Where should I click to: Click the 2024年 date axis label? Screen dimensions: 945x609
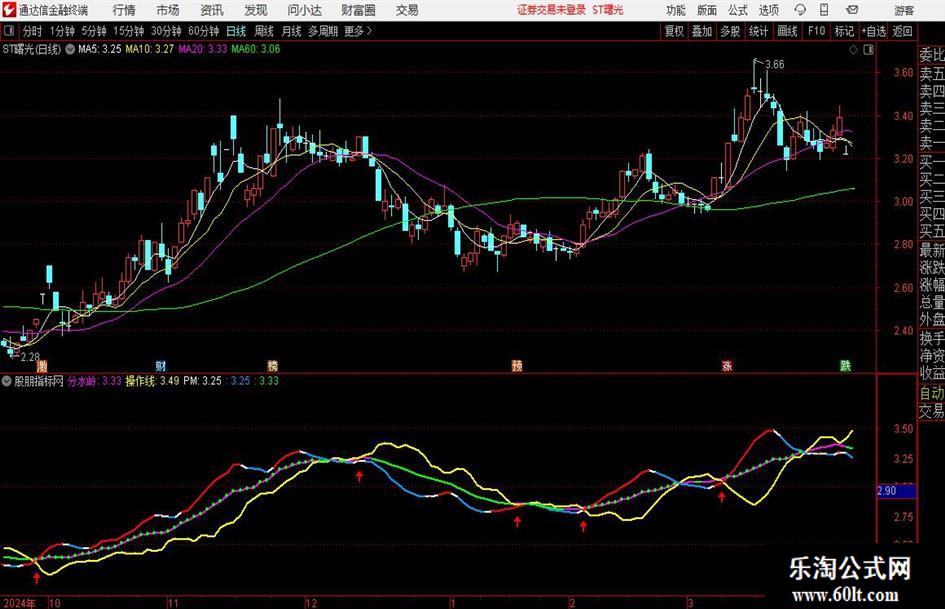(19, 603)
